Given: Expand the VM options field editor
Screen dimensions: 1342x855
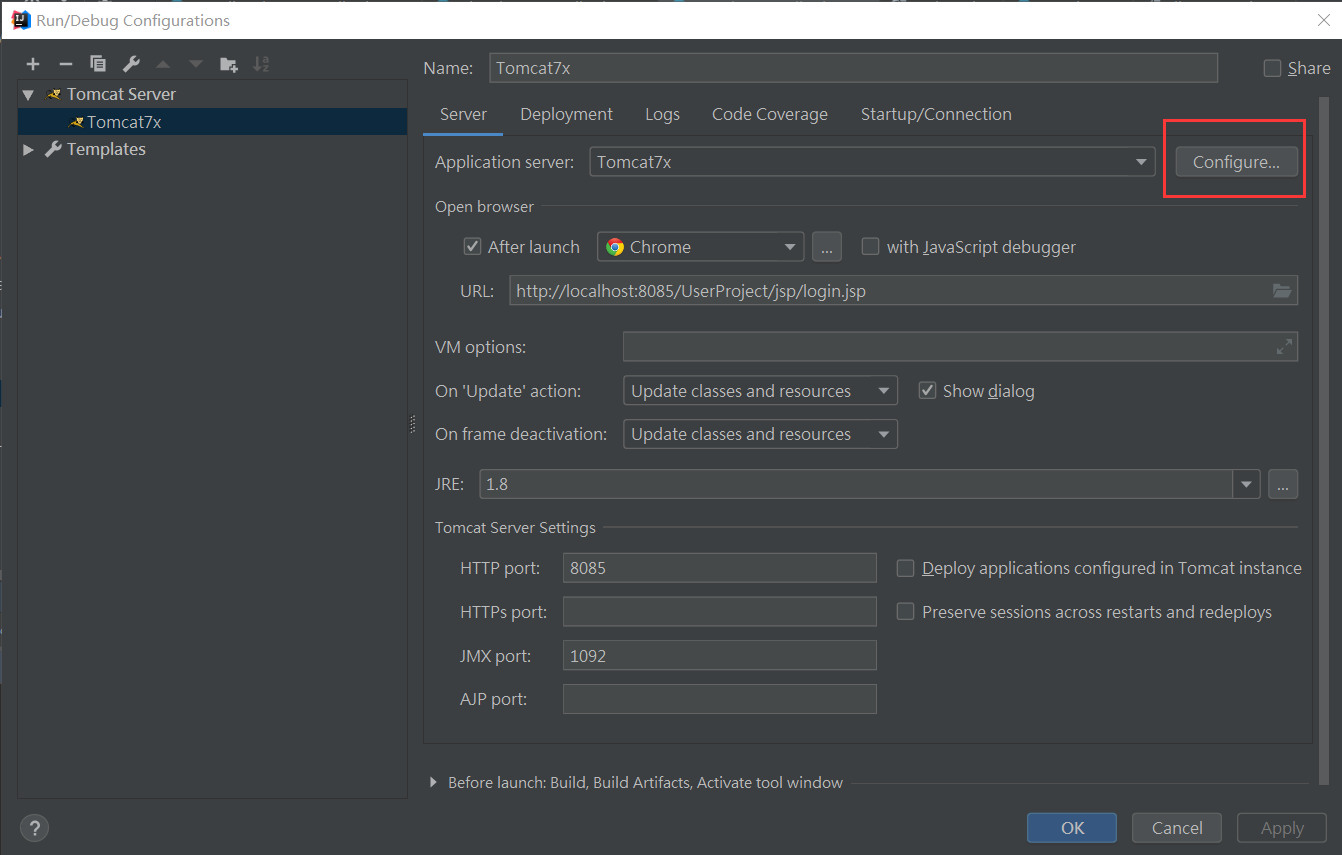Looking at the screenshot, I should (1284, 347).
